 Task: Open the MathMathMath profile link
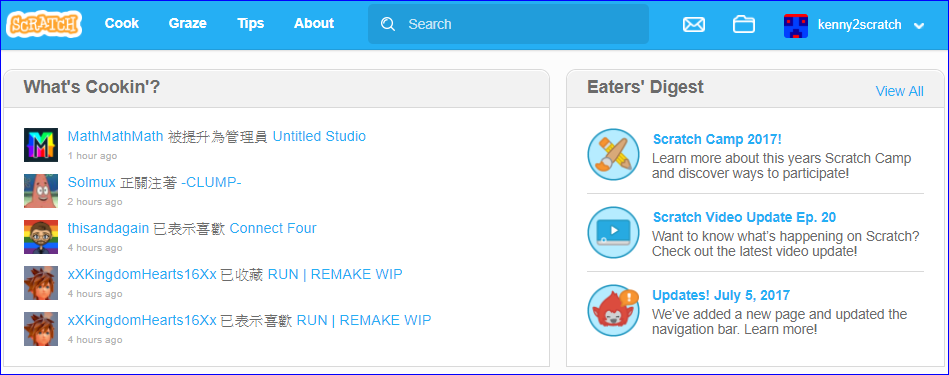tap(116, 136)
